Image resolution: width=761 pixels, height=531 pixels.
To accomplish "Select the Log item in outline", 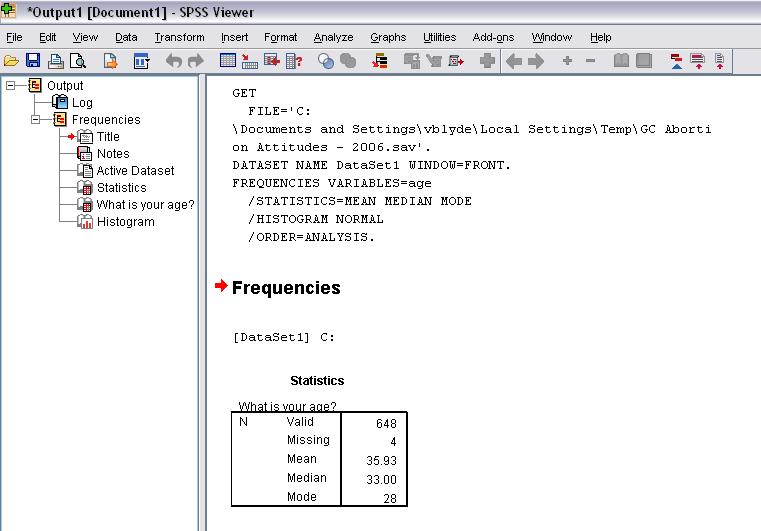I will point(82,103).
